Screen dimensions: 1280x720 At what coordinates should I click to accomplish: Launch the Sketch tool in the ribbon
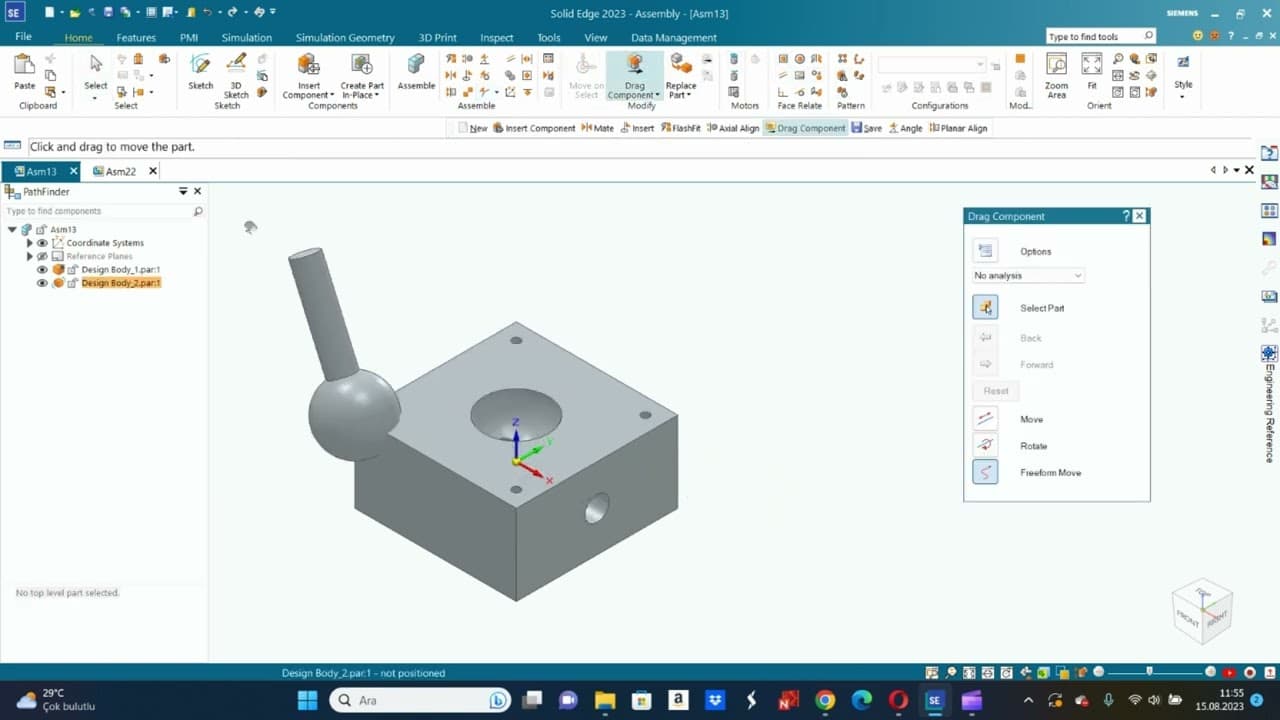(200, 66)
